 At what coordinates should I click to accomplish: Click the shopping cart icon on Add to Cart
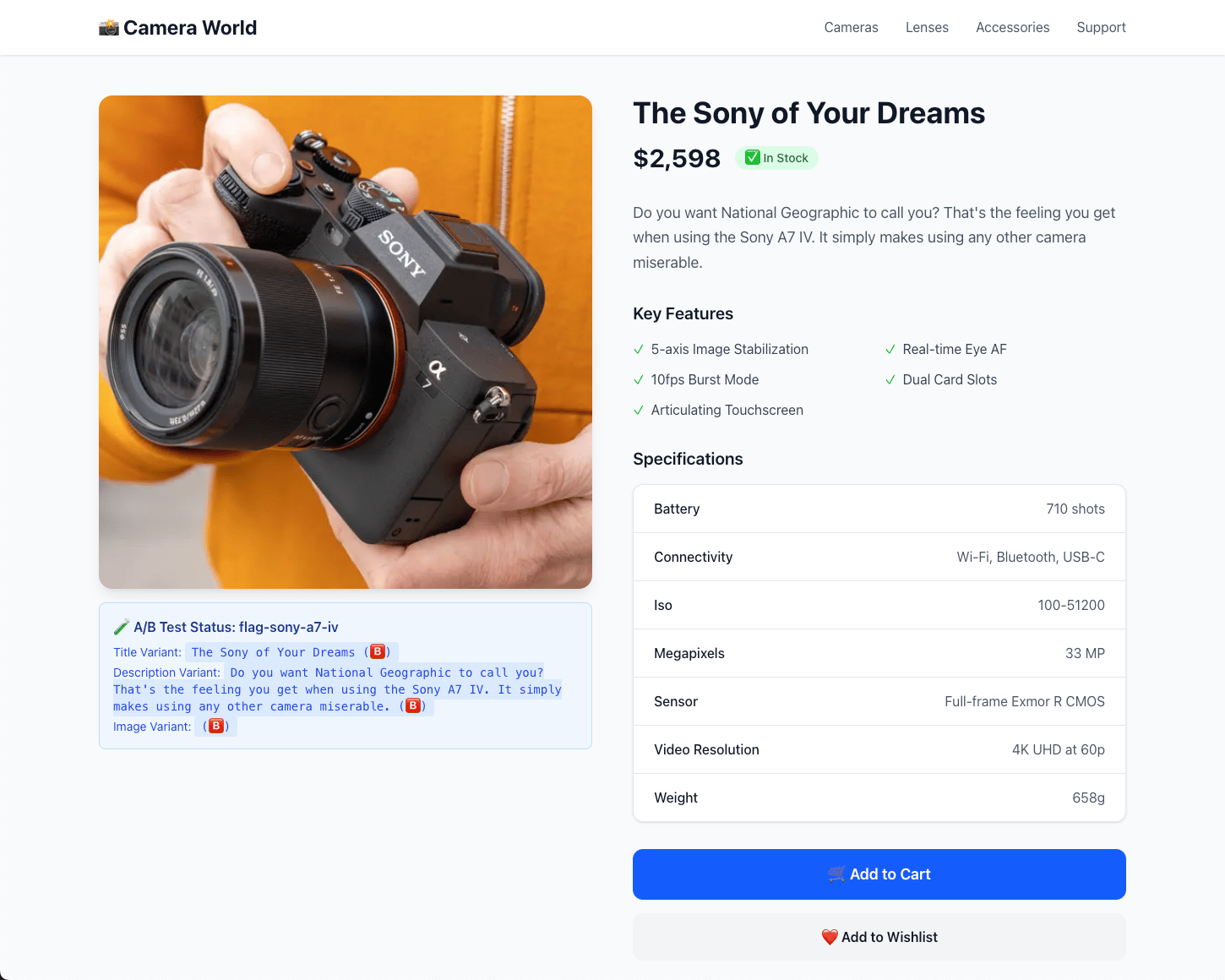click(x=836, y=874)
